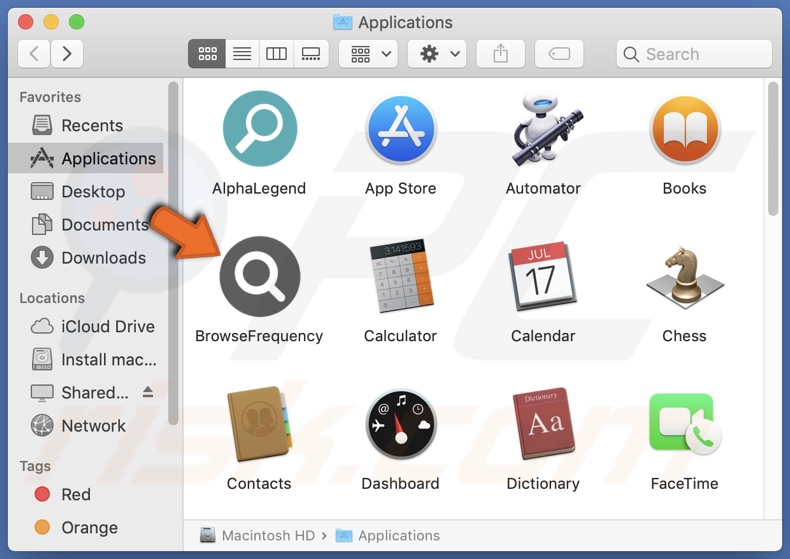Open Desktop in the sidebar
Screen dimensions: 790x559
point(86,191)
